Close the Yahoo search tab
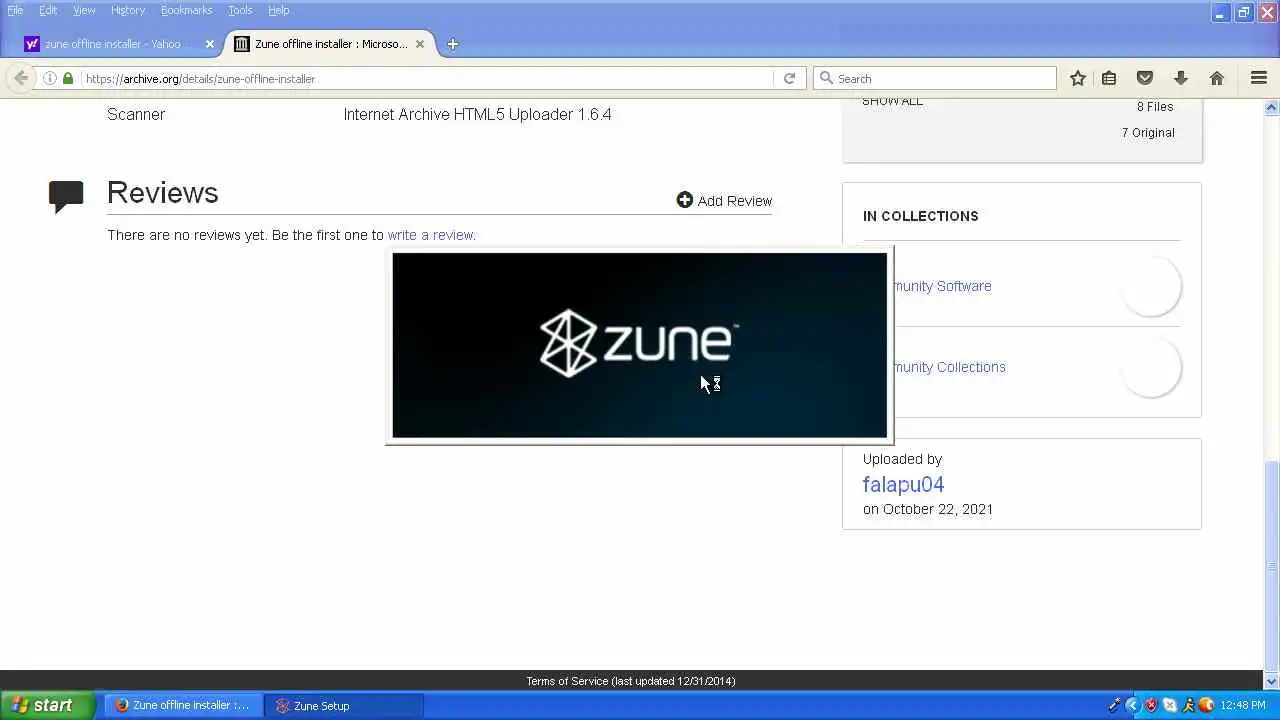This screenshot has width=1280, height=720. pyautogui.click(x=210, y=44)
